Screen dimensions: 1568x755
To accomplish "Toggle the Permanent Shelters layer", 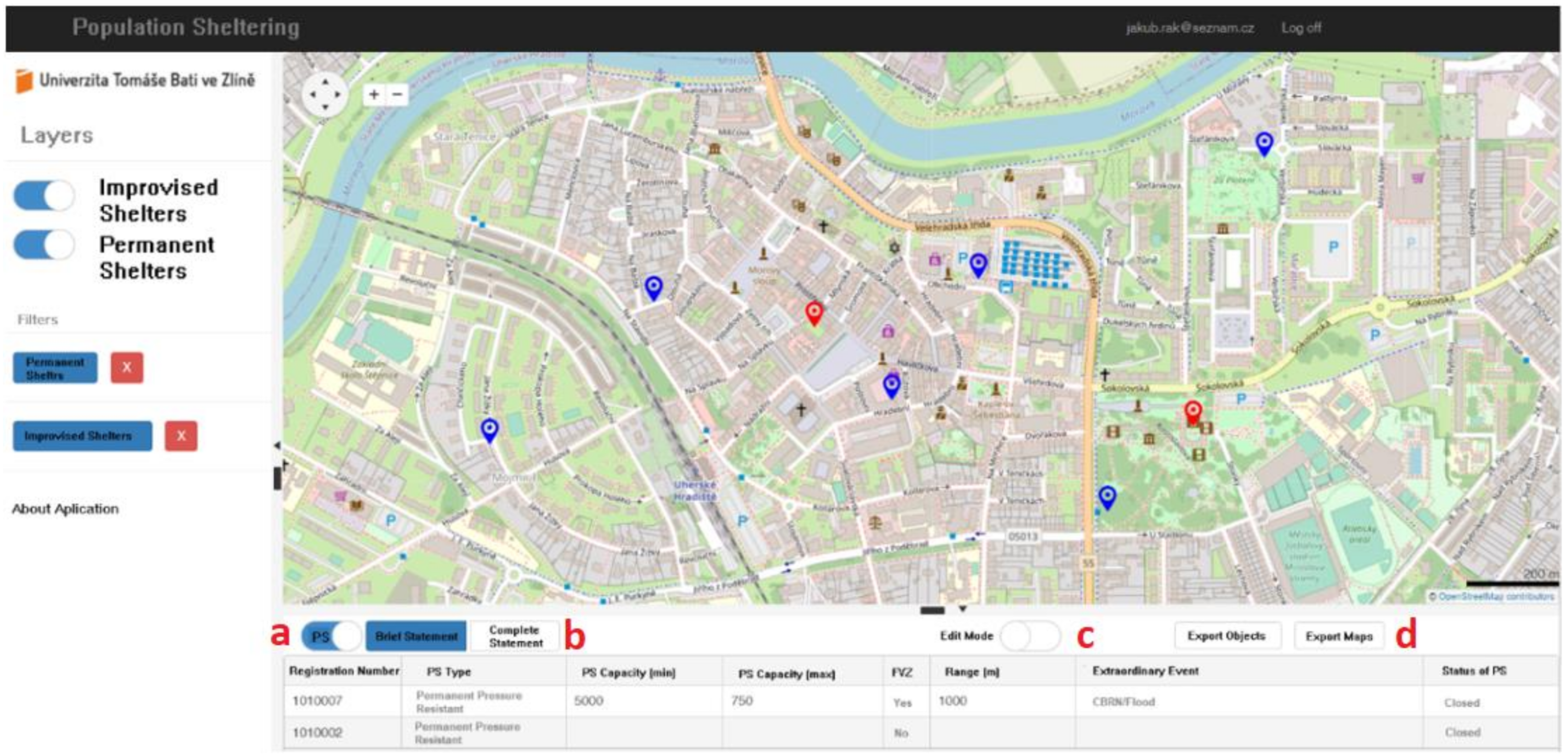I will tap(44, 245).
